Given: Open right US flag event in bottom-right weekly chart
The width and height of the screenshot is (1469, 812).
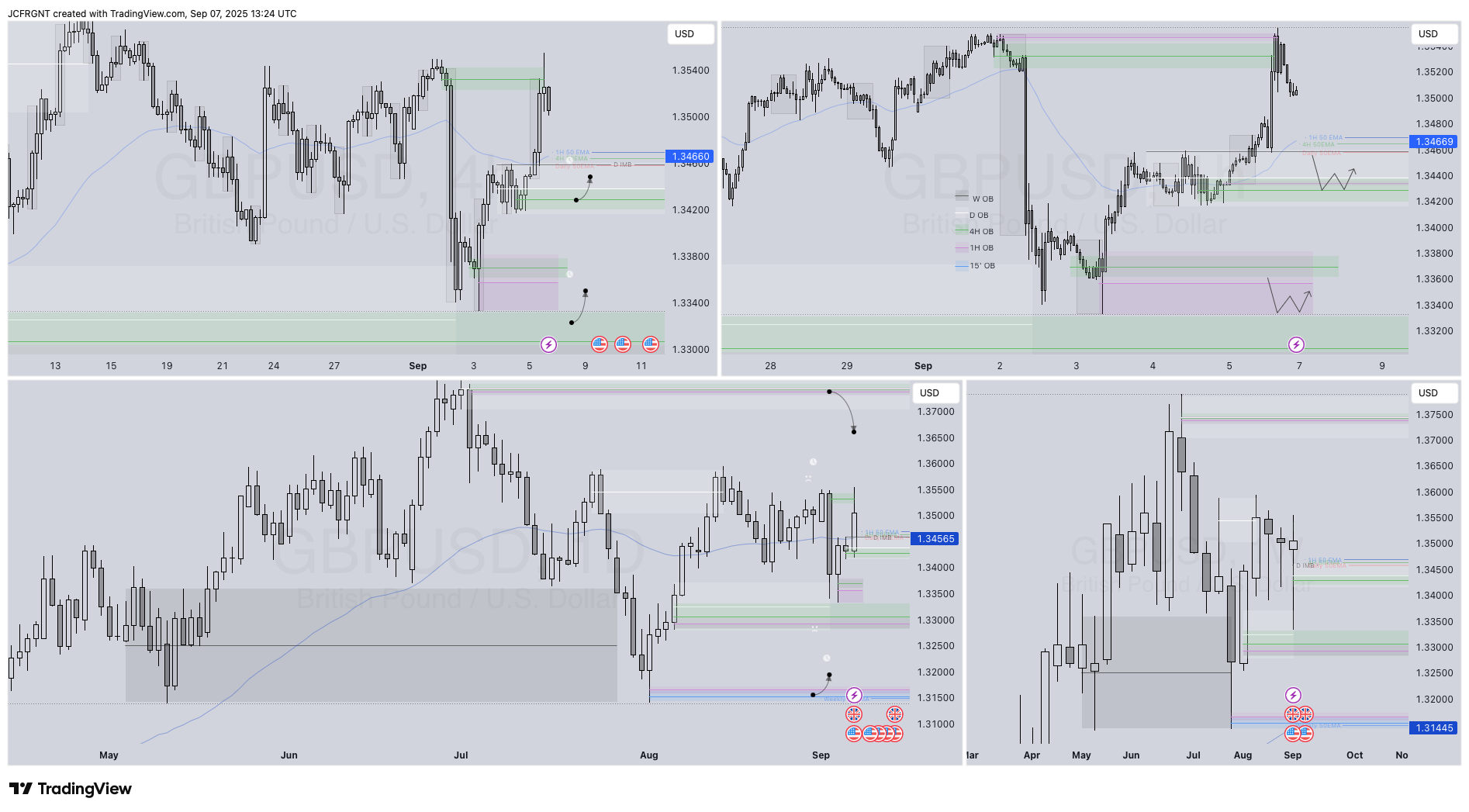Looking at the screenshot, I should [1306, 733].
